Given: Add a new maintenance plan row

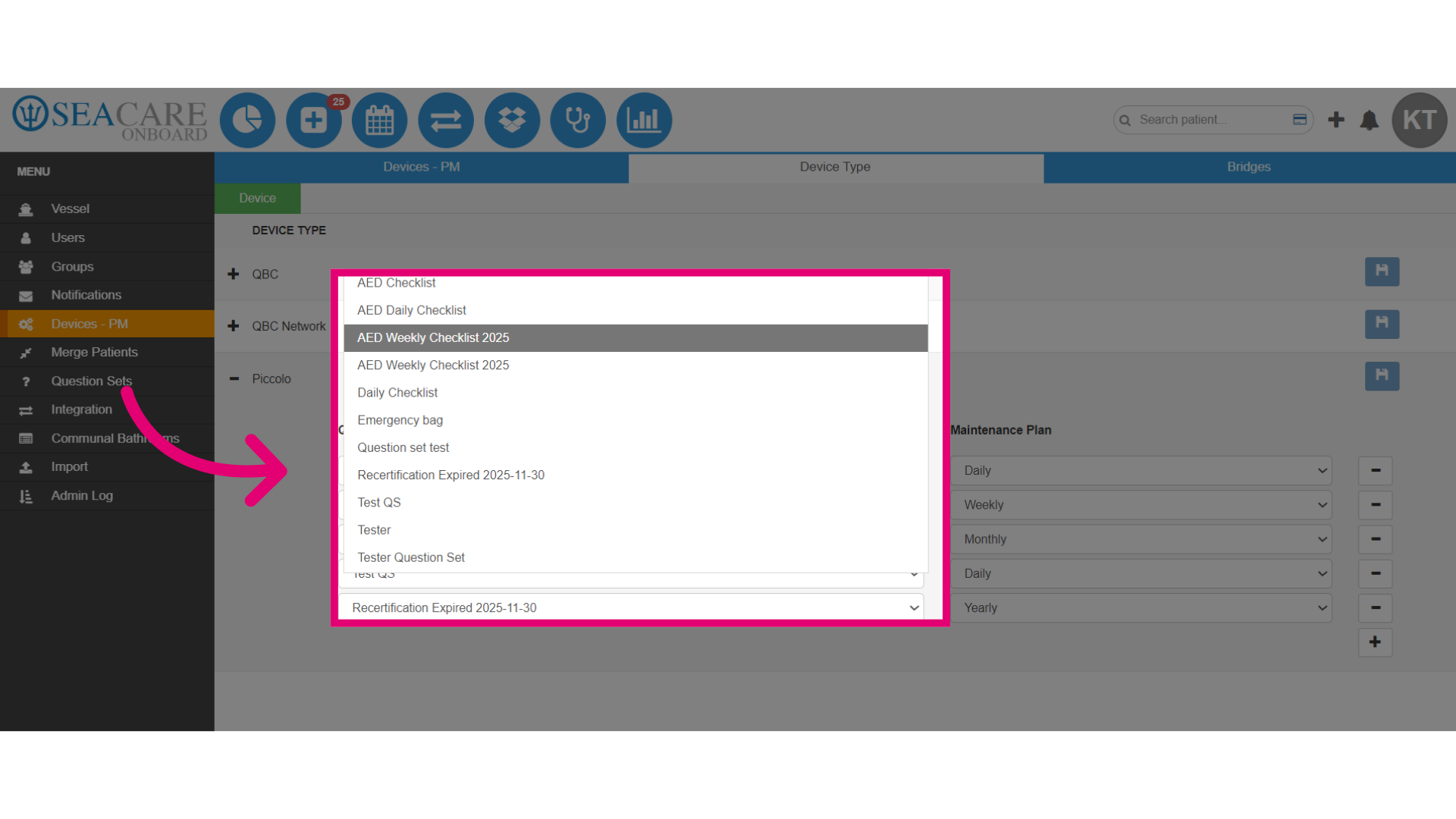Looking at the screenshot, I should [x=1375, y=642].
